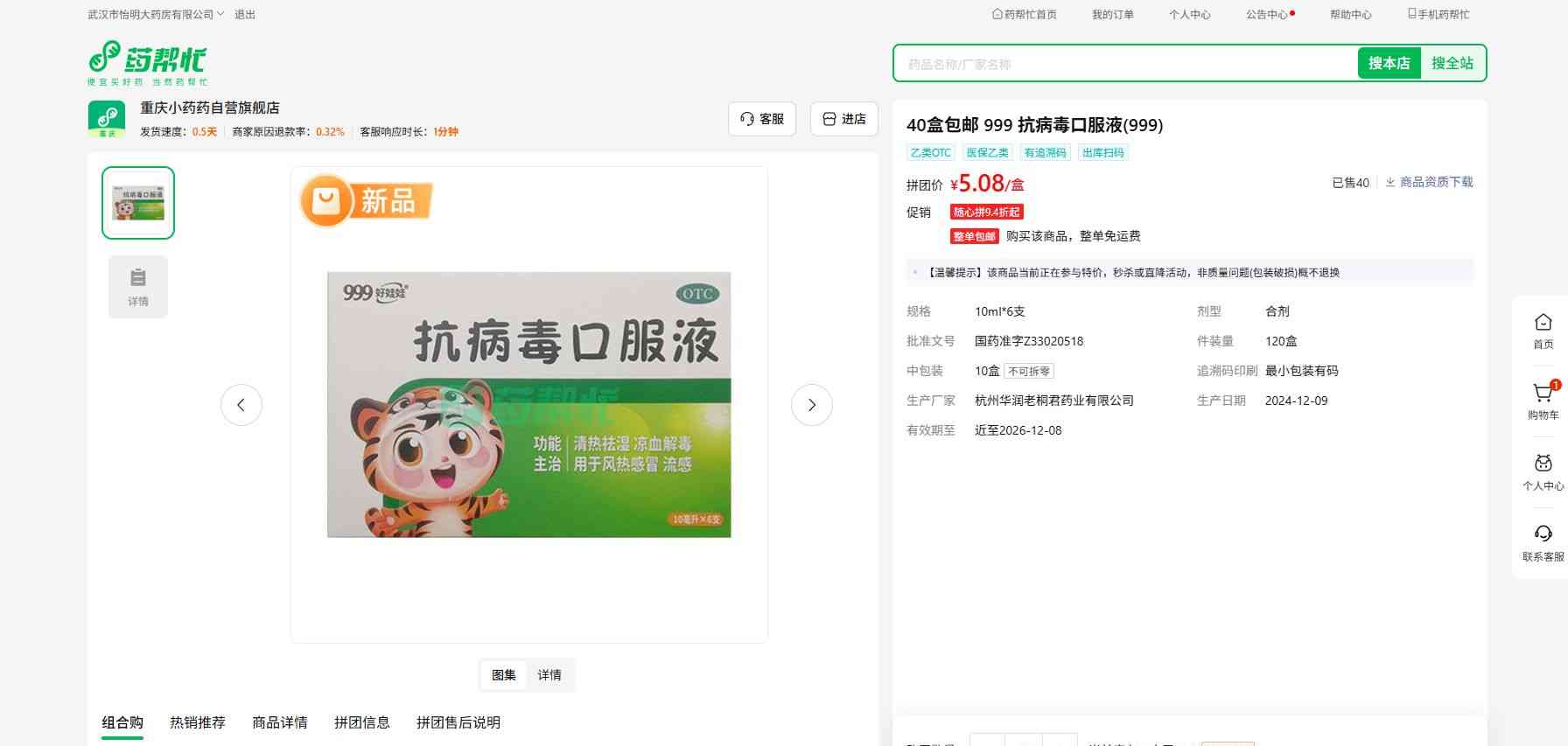Show previous product image arrow

[x=241, y=405]
